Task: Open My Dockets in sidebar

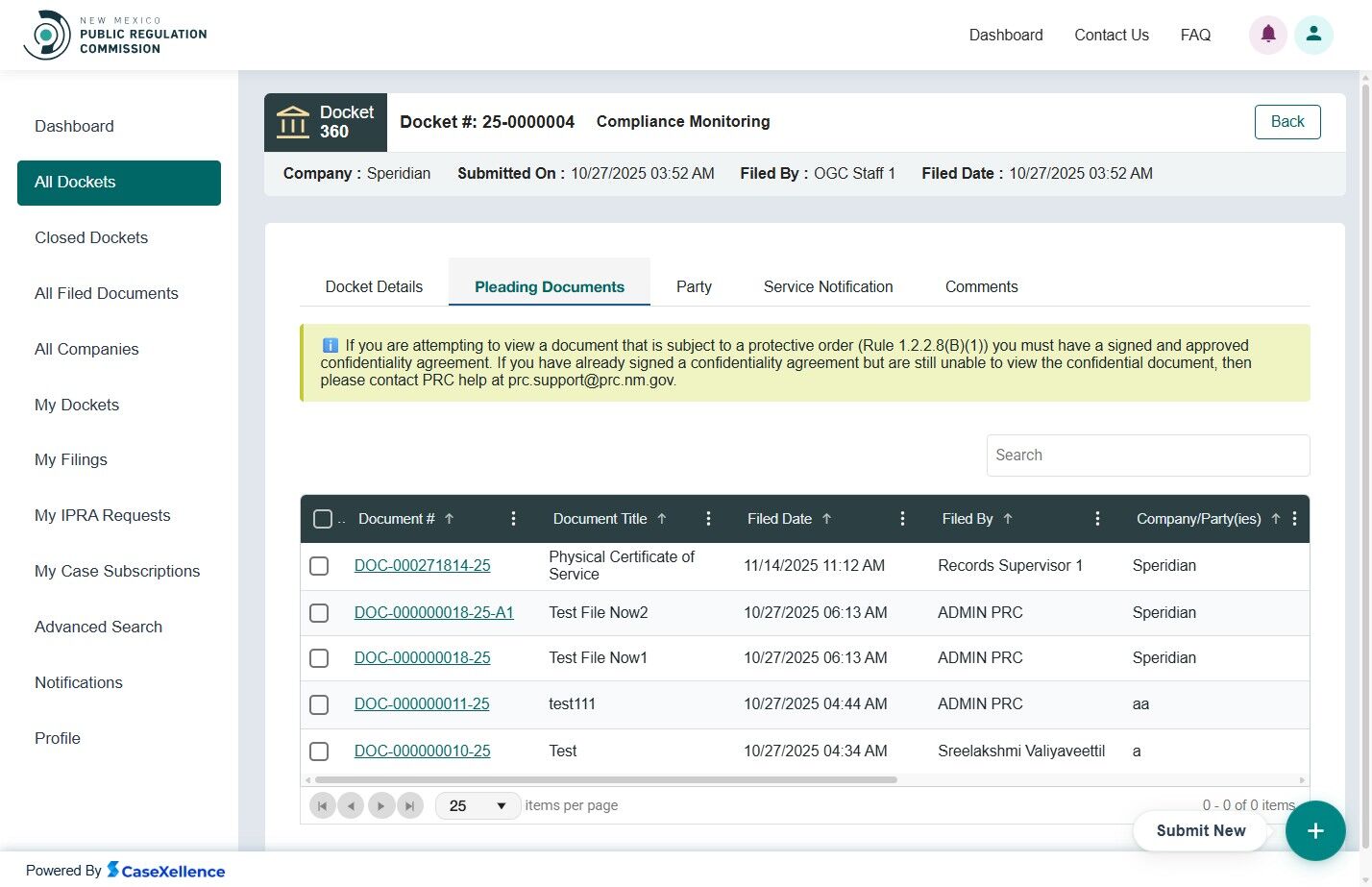Action: point(119,405)
